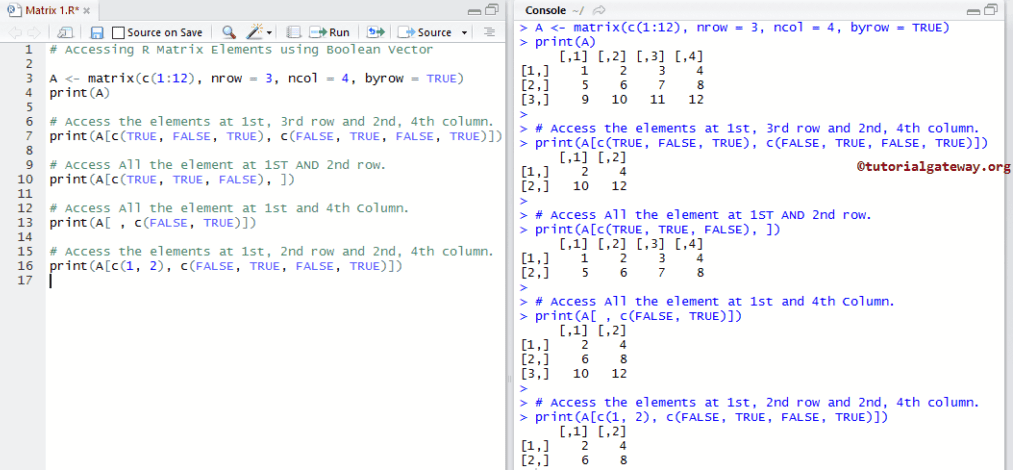Click editor comment about 1st and 4th Column
1013x470 pixels.
point(229,209)
